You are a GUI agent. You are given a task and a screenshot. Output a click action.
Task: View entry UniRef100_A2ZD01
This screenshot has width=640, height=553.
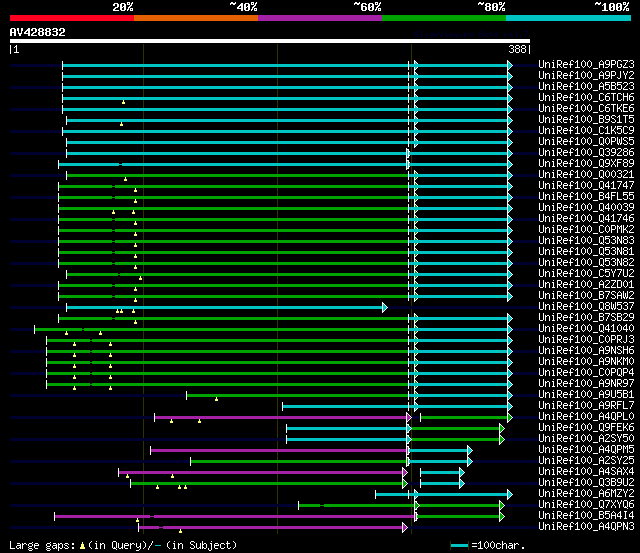click(586, 285)
